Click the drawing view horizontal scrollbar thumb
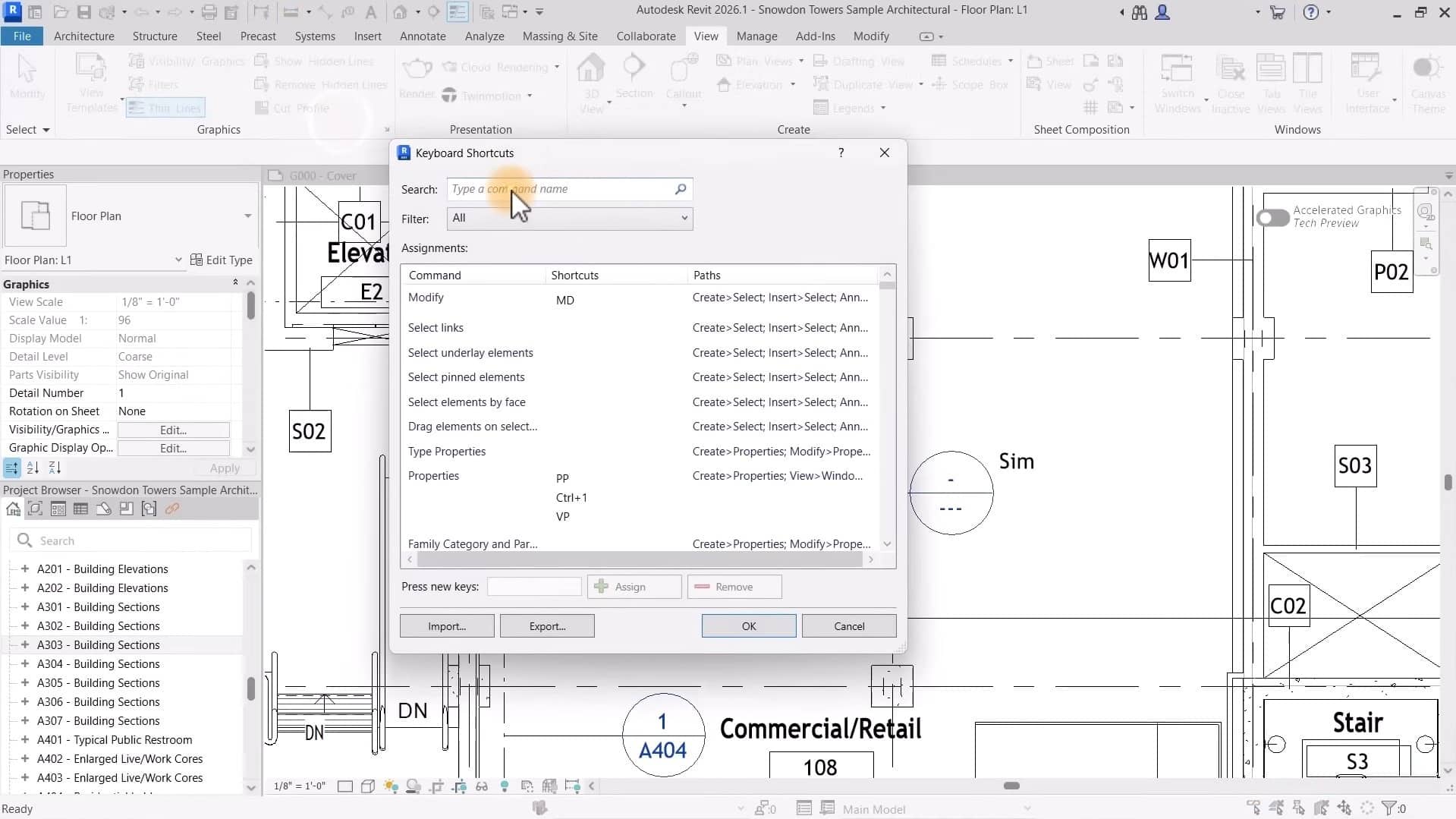Viewport: 1456px width, 819px height. click(x=1011, y=786)
